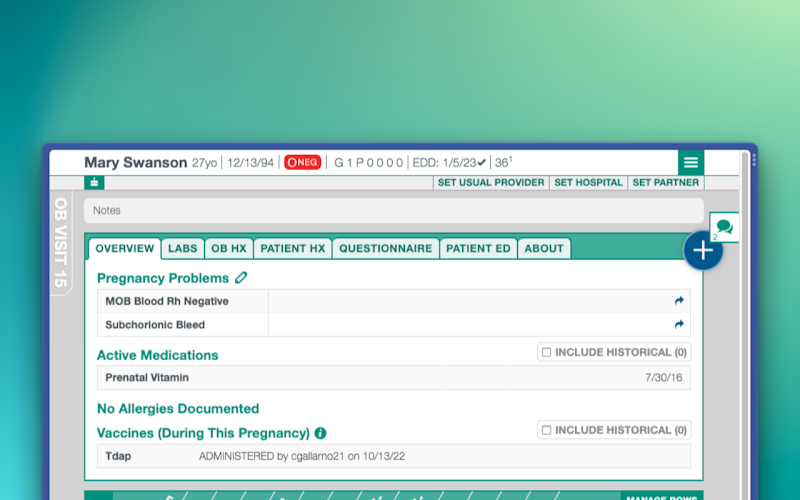The height and width of the screenshot is (500, 800).
Task: Enable Include Historical for Active Medications
Action: pos(546,353)
